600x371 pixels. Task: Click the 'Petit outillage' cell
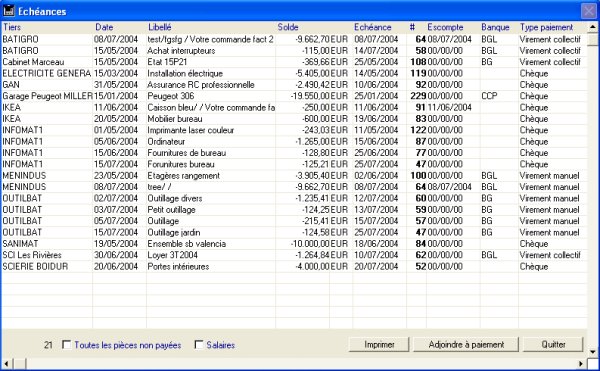pyautogui.click(x=171, y=210)
